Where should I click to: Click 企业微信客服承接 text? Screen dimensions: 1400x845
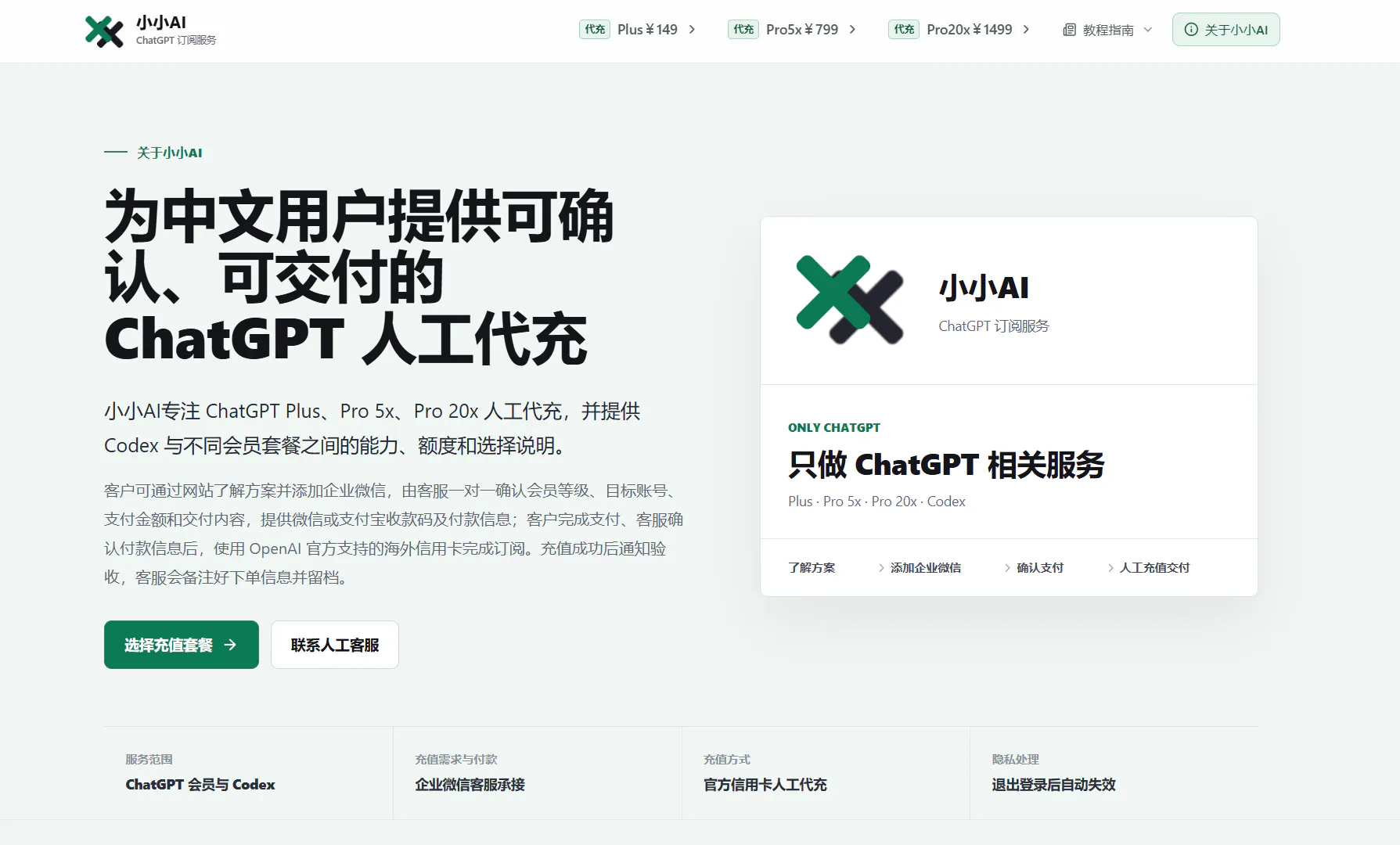pos(470,785)
